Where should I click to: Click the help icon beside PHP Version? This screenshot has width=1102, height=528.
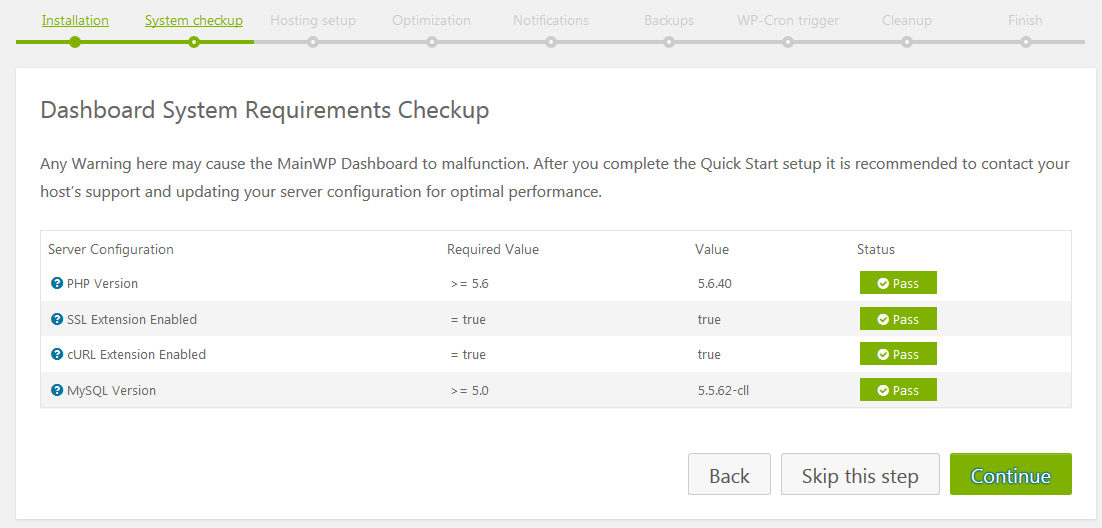[57, 284]
